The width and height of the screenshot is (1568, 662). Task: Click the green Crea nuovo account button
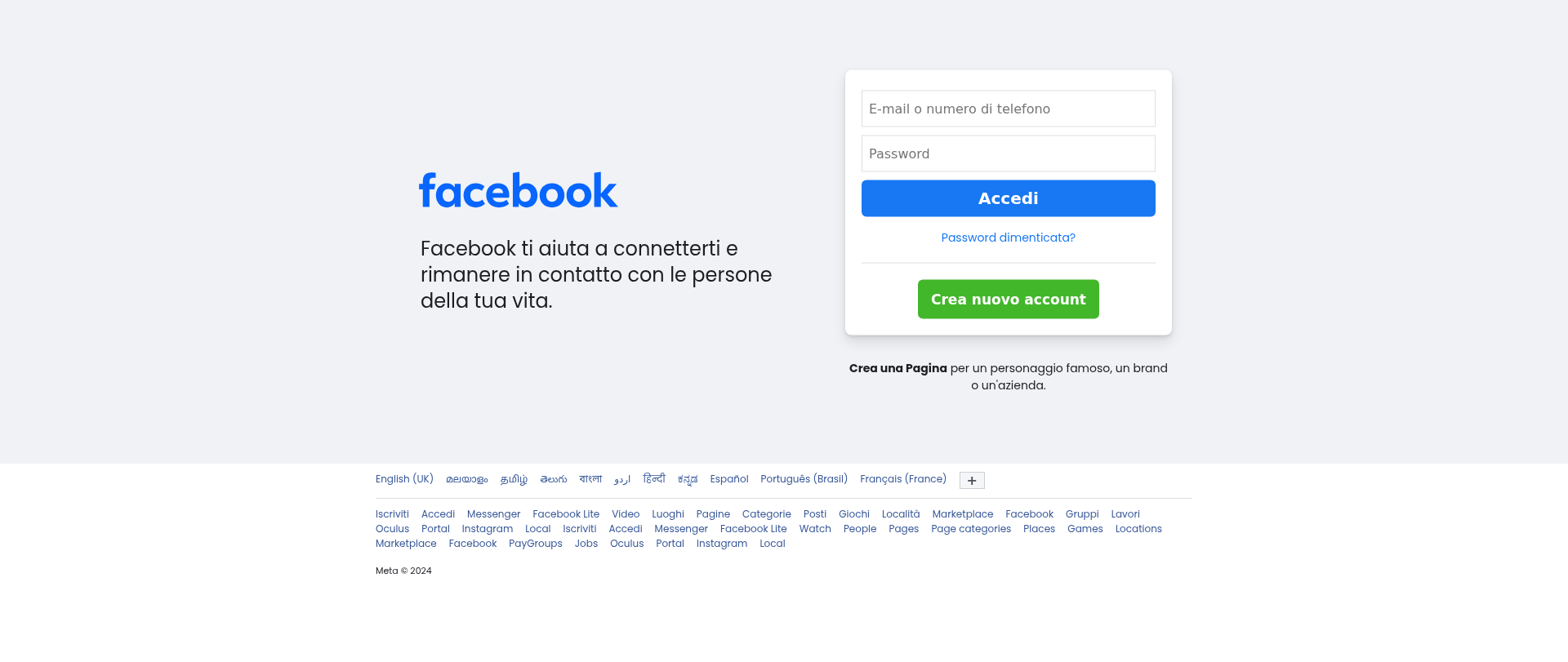1008,300
